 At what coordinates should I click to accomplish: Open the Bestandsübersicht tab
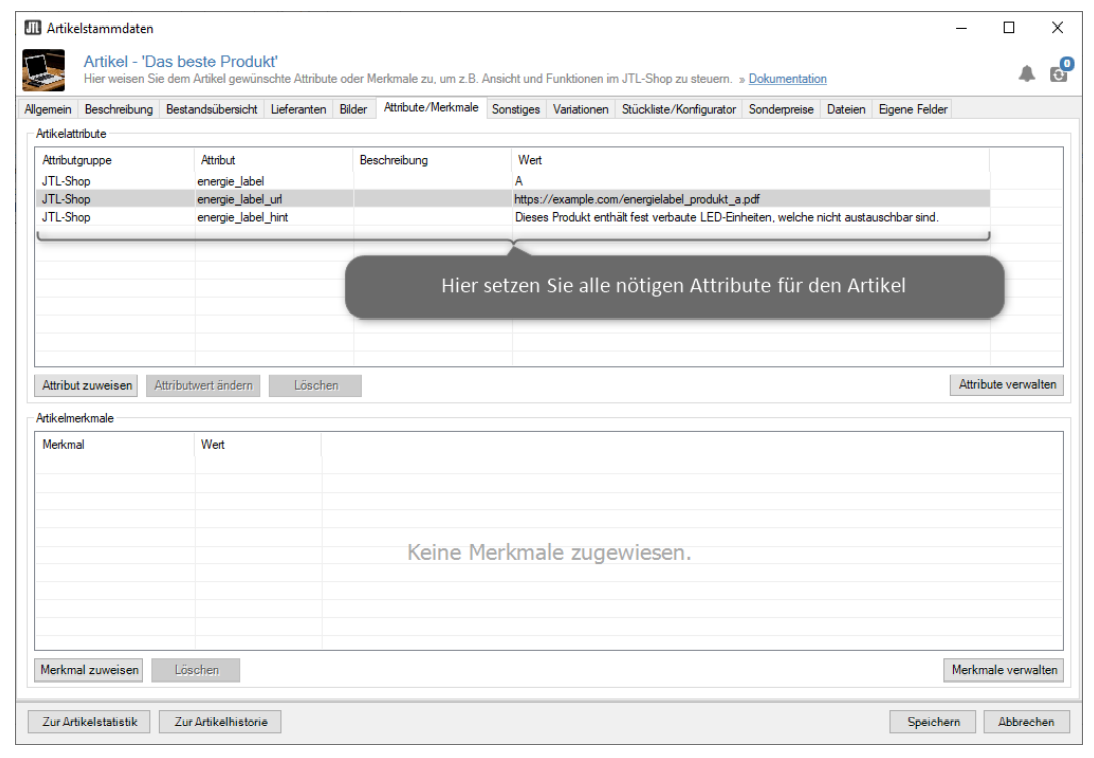[211, 109]
